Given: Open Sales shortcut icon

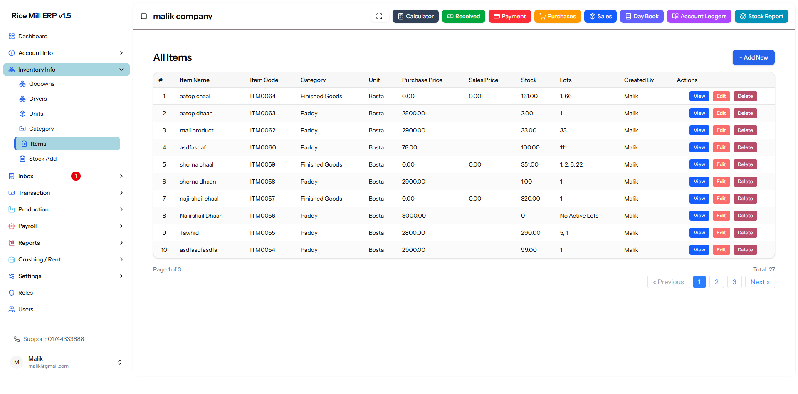Looking at the screenshot, I should point(592,16).
